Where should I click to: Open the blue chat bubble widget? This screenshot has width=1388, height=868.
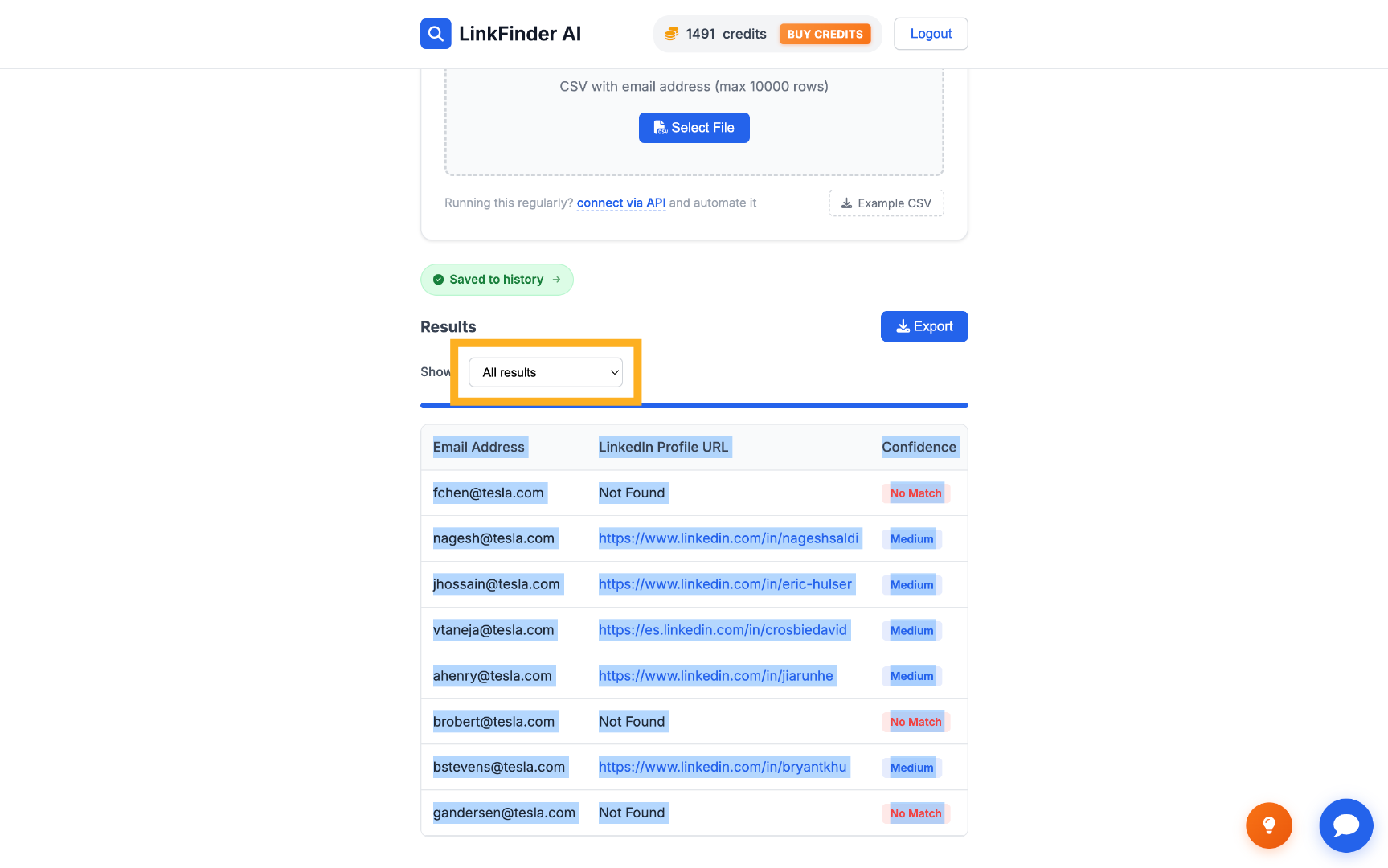click(1346, 825)
